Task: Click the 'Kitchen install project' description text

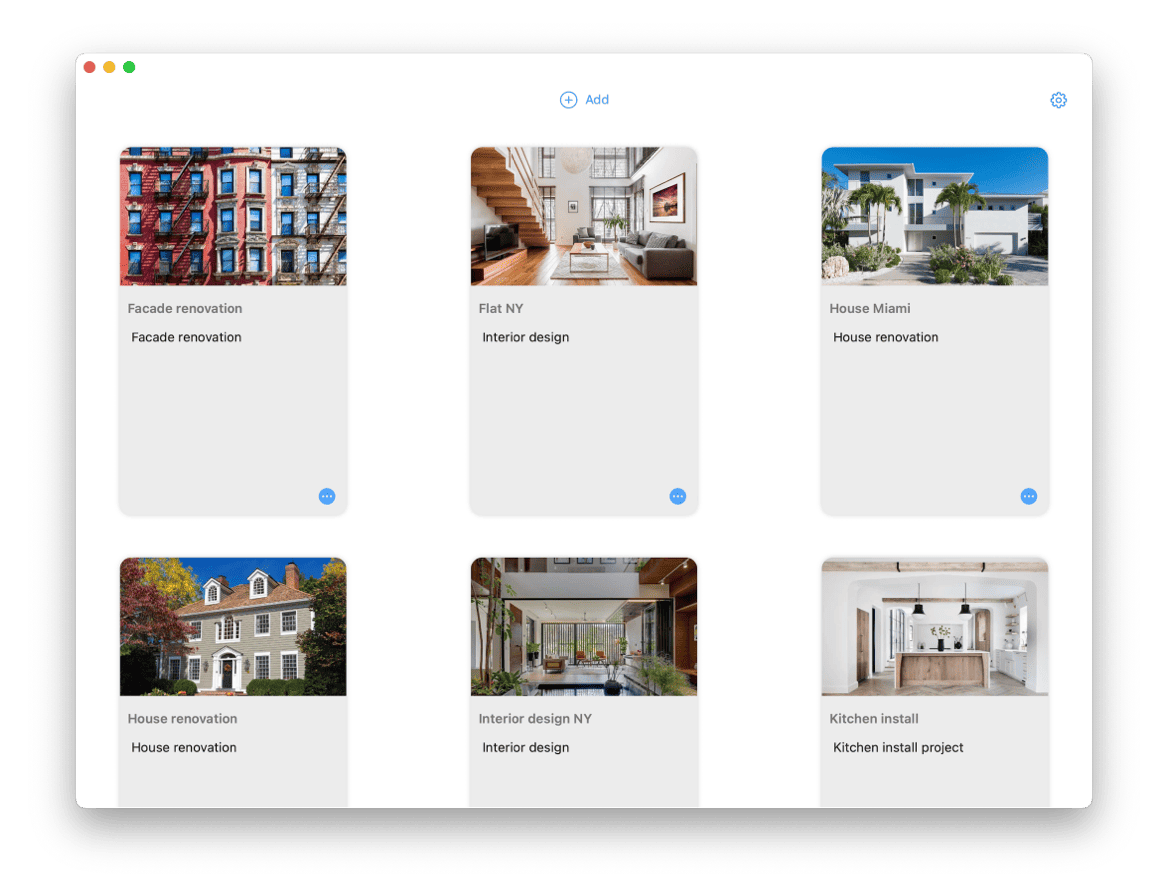Action: (x=898, y=747)
